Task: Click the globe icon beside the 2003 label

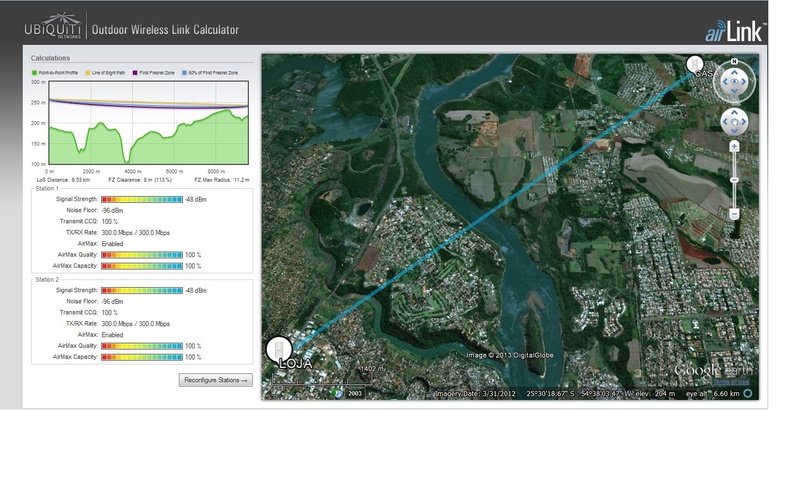Action: point(338,393)
